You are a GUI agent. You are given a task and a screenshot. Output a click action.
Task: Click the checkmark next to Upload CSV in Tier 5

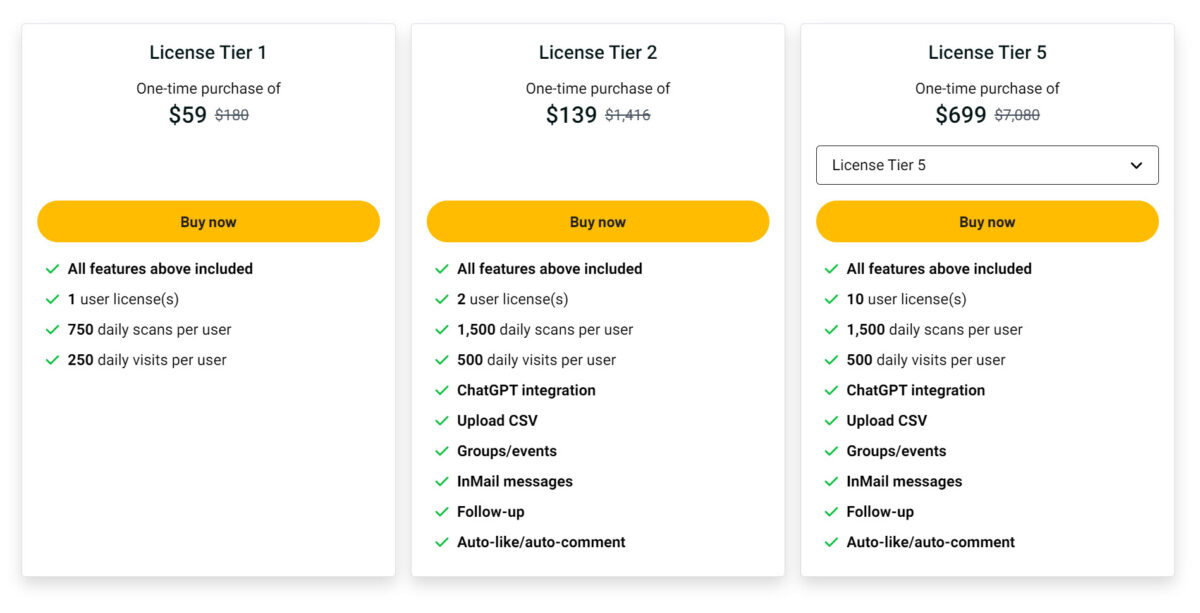(x=831, y=421)
